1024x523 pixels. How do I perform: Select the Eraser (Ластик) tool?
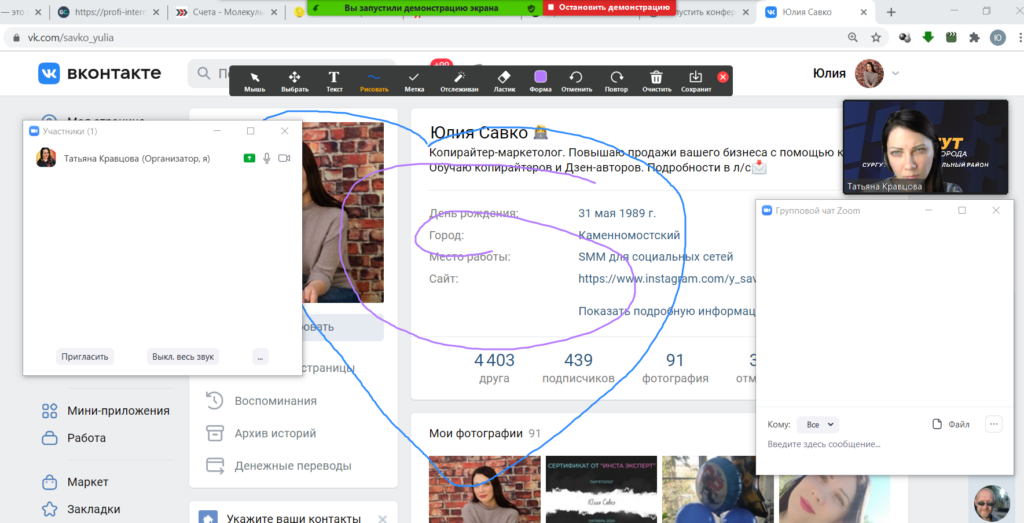tap(504, 81)
